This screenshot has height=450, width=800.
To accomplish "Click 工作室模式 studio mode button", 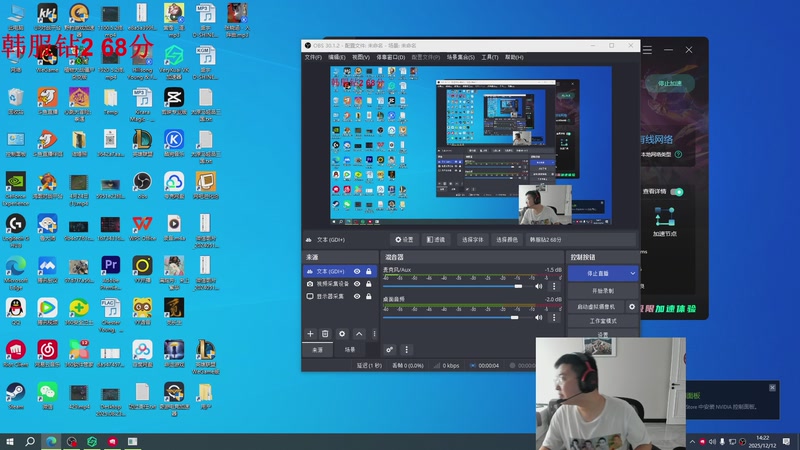I will [603, 321].
